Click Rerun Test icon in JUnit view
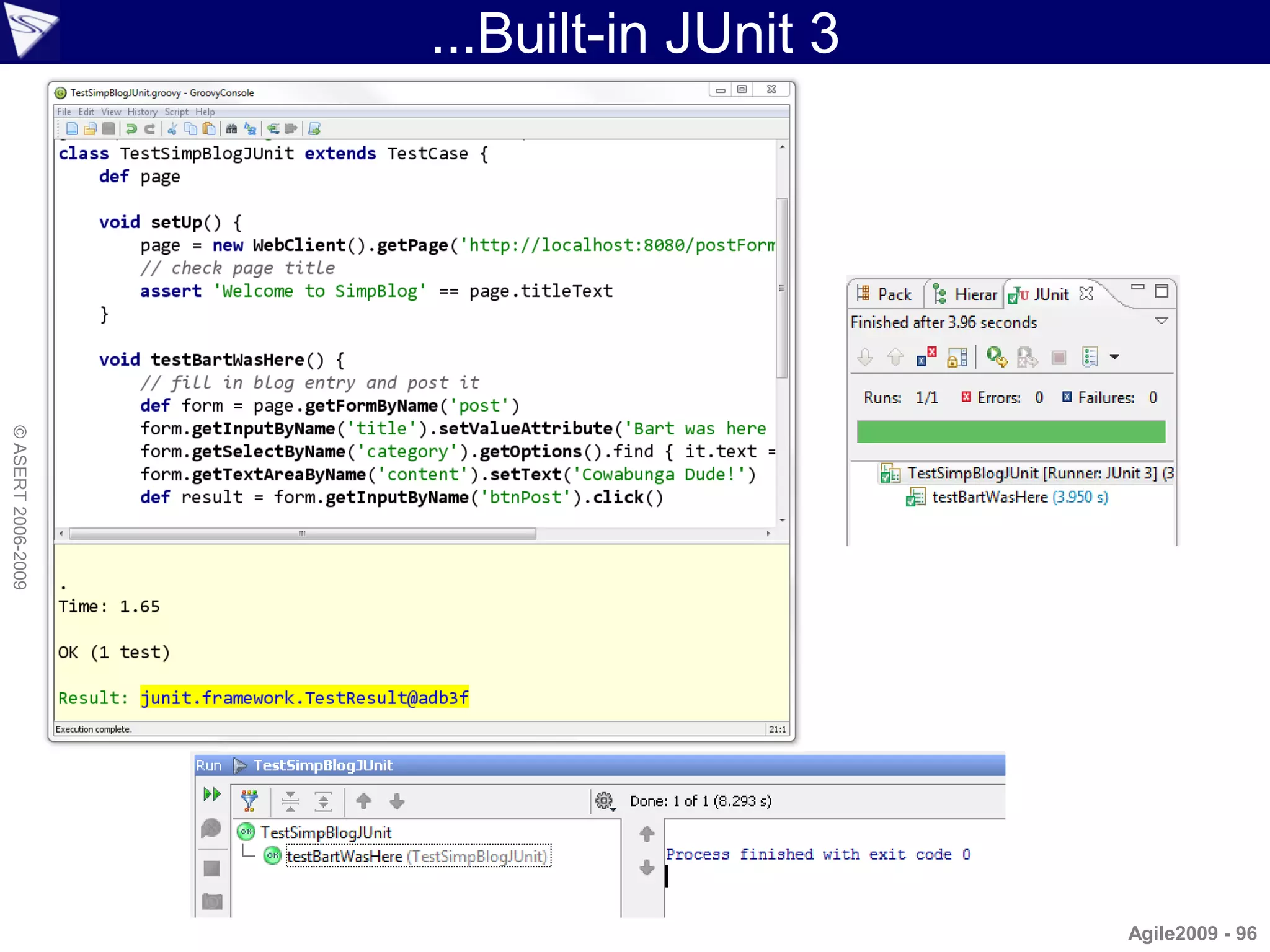This screenshot has height=952, width=1270. click(x=997, y=357)
